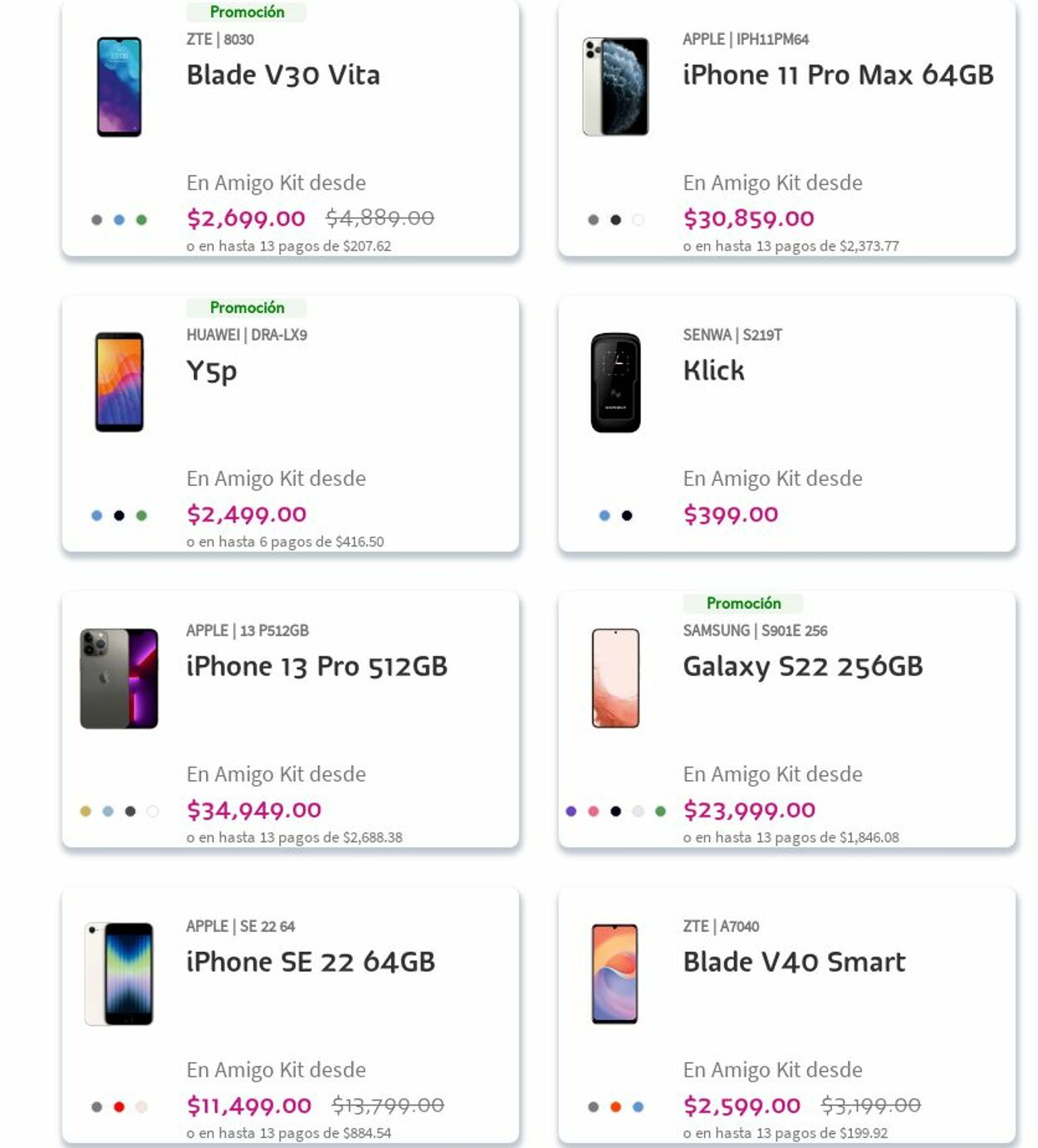Click the iPhone 11 Pro Max product image
Viewport: 1038px width, 1148px height.
coord(615,87)
